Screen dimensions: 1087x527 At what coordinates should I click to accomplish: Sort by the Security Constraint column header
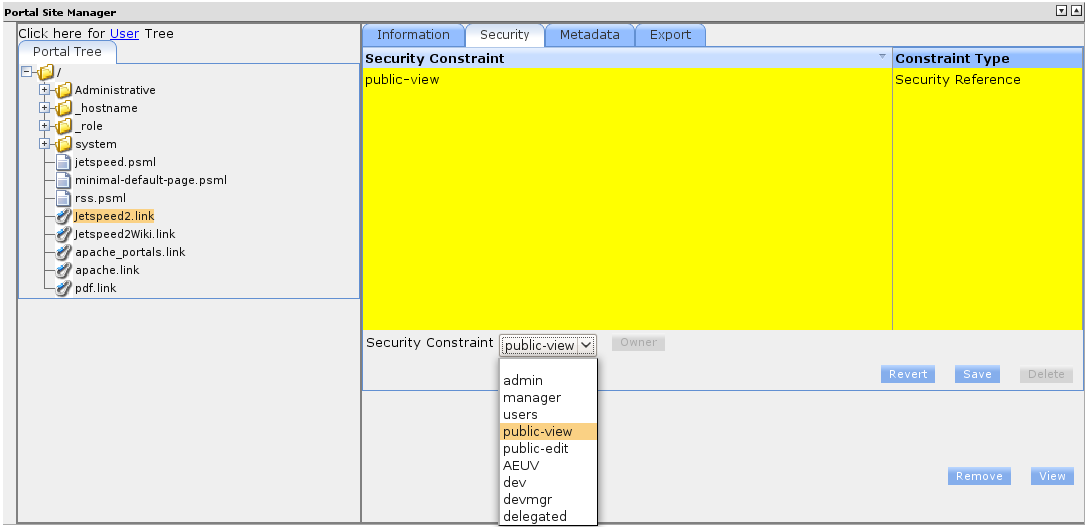(626, 59)
